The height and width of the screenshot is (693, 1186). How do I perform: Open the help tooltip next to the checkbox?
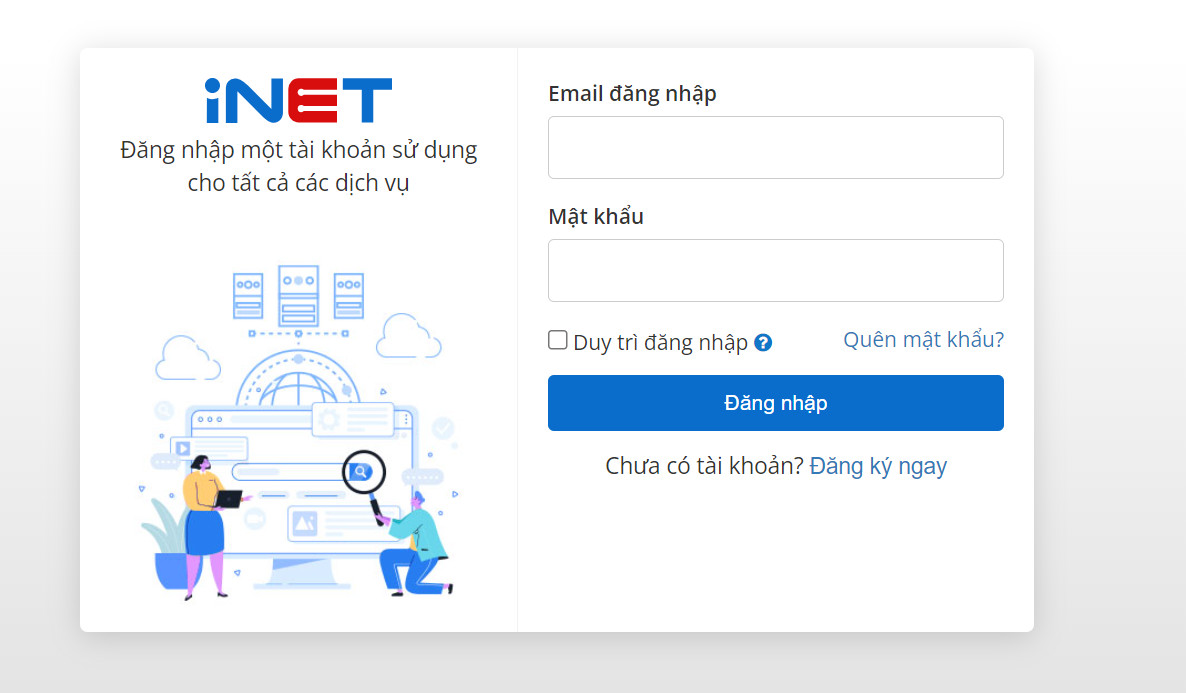tap(763, 342)
